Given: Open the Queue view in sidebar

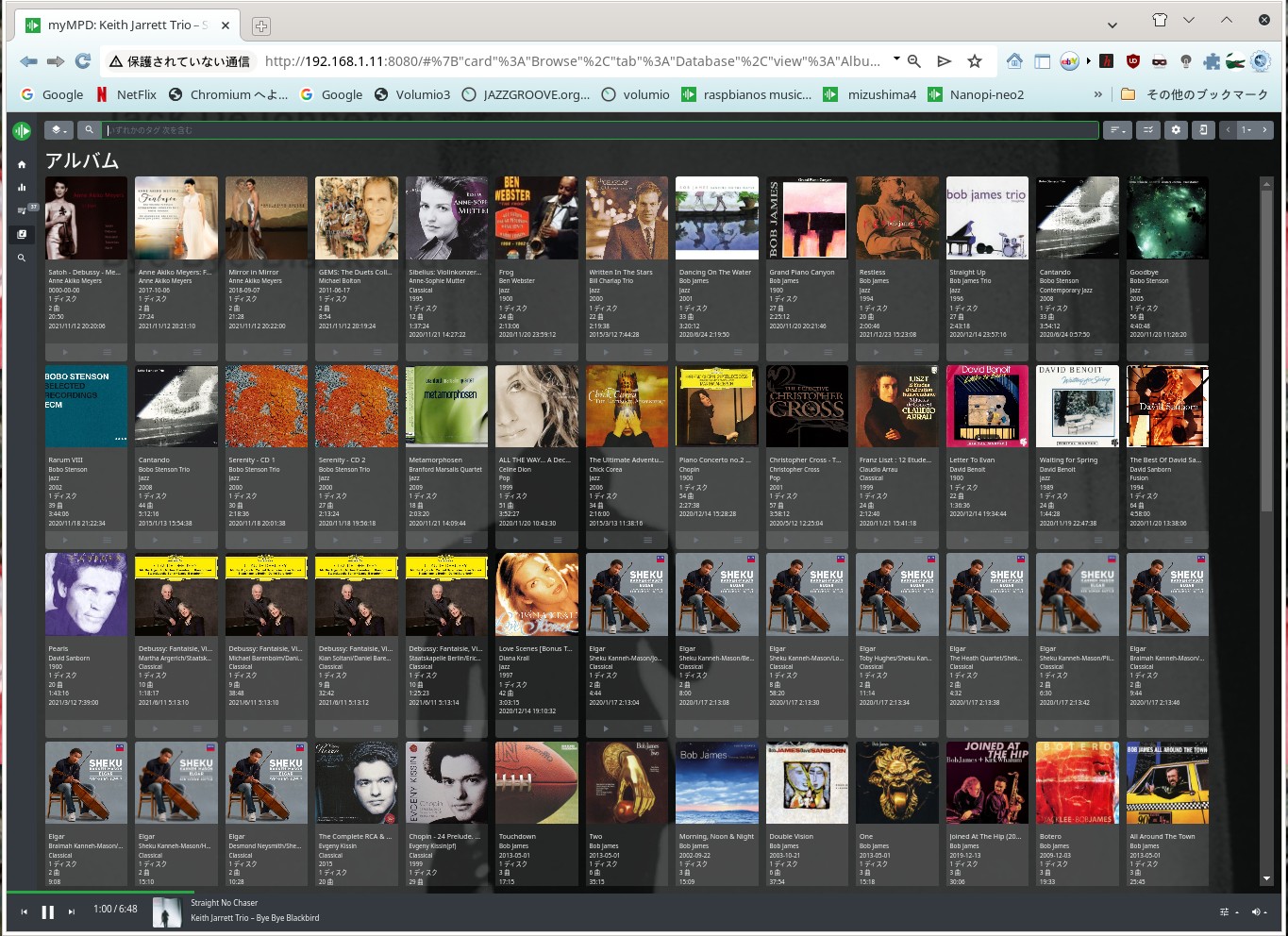Looking at the screenshot, I should [22, 210].
